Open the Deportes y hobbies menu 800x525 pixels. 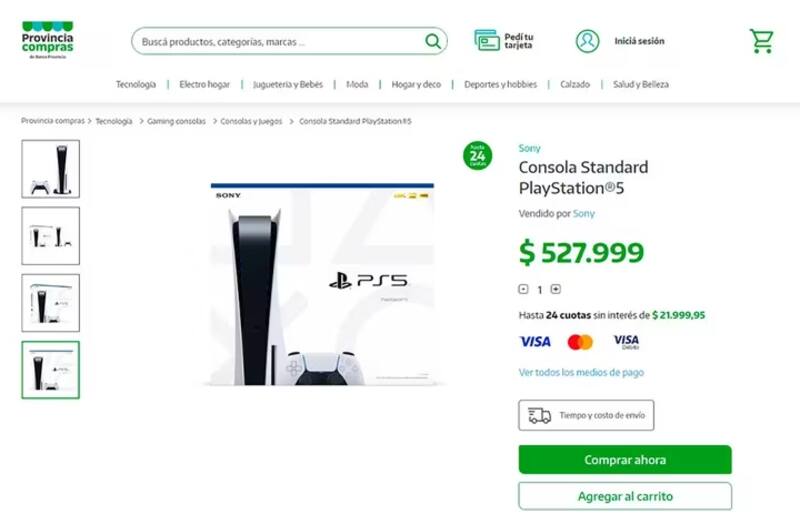(500, 84)
